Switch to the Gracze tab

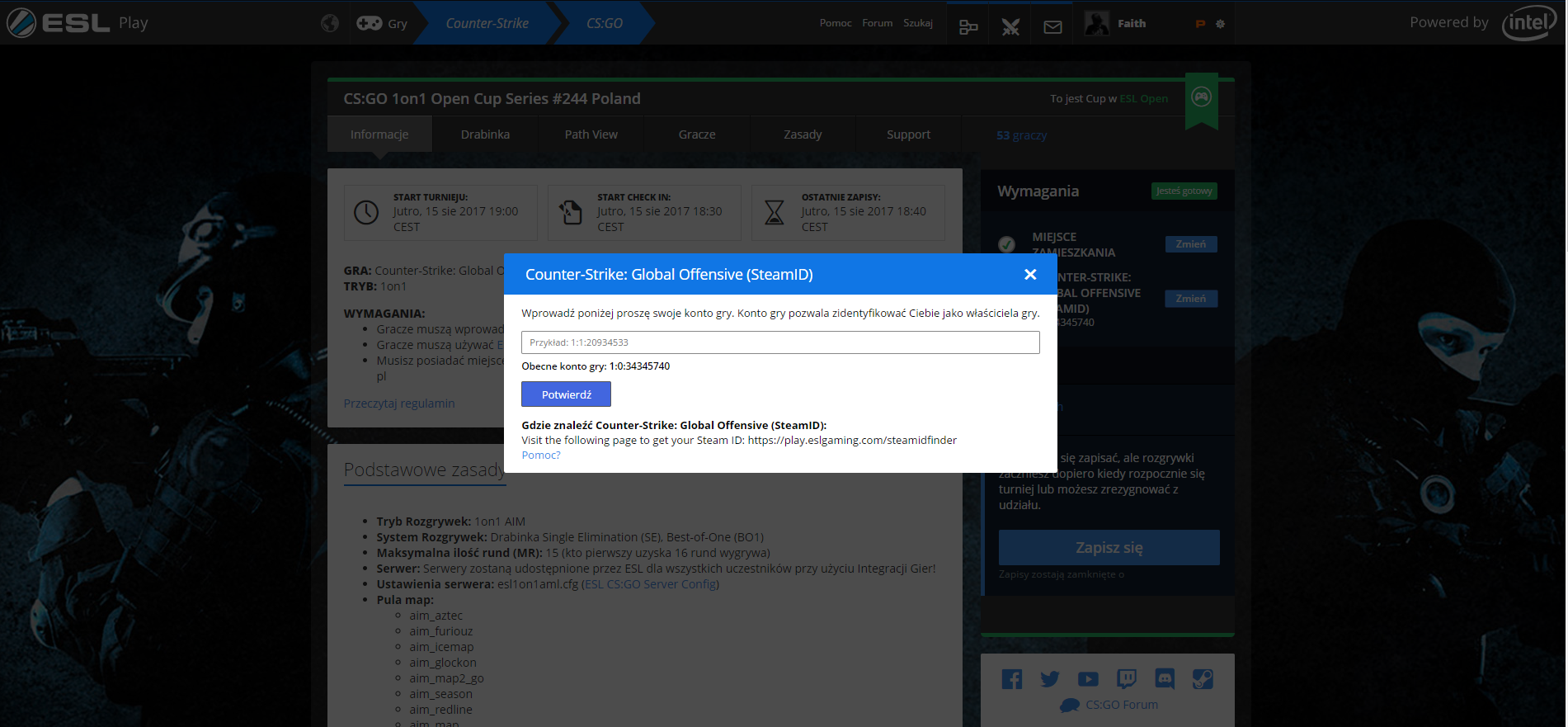[x=697, y=135]
